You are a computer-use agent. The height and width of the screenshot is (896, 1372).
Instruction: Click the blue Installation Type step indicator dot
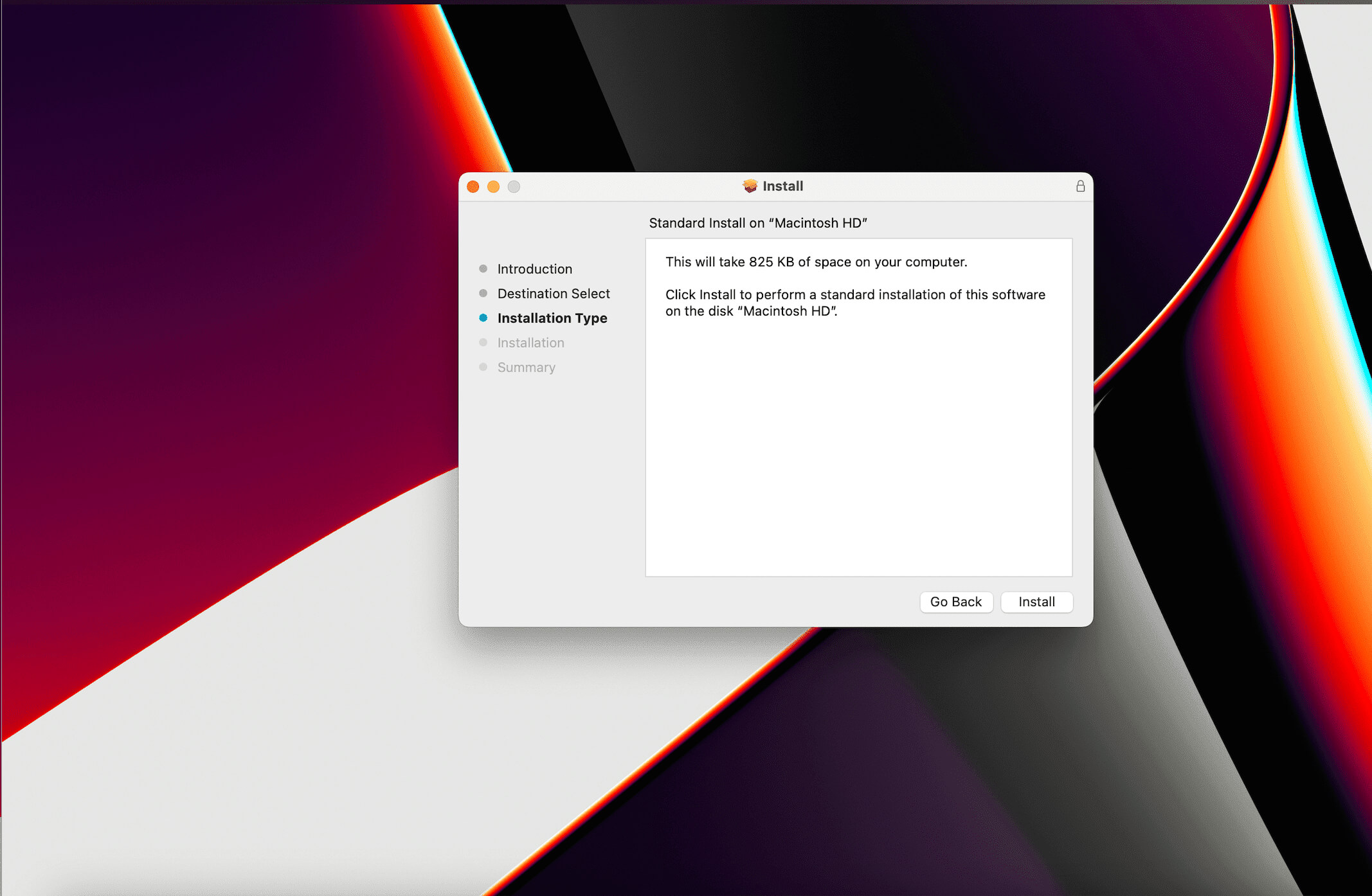pyautogui.click(x=483, y=318)
